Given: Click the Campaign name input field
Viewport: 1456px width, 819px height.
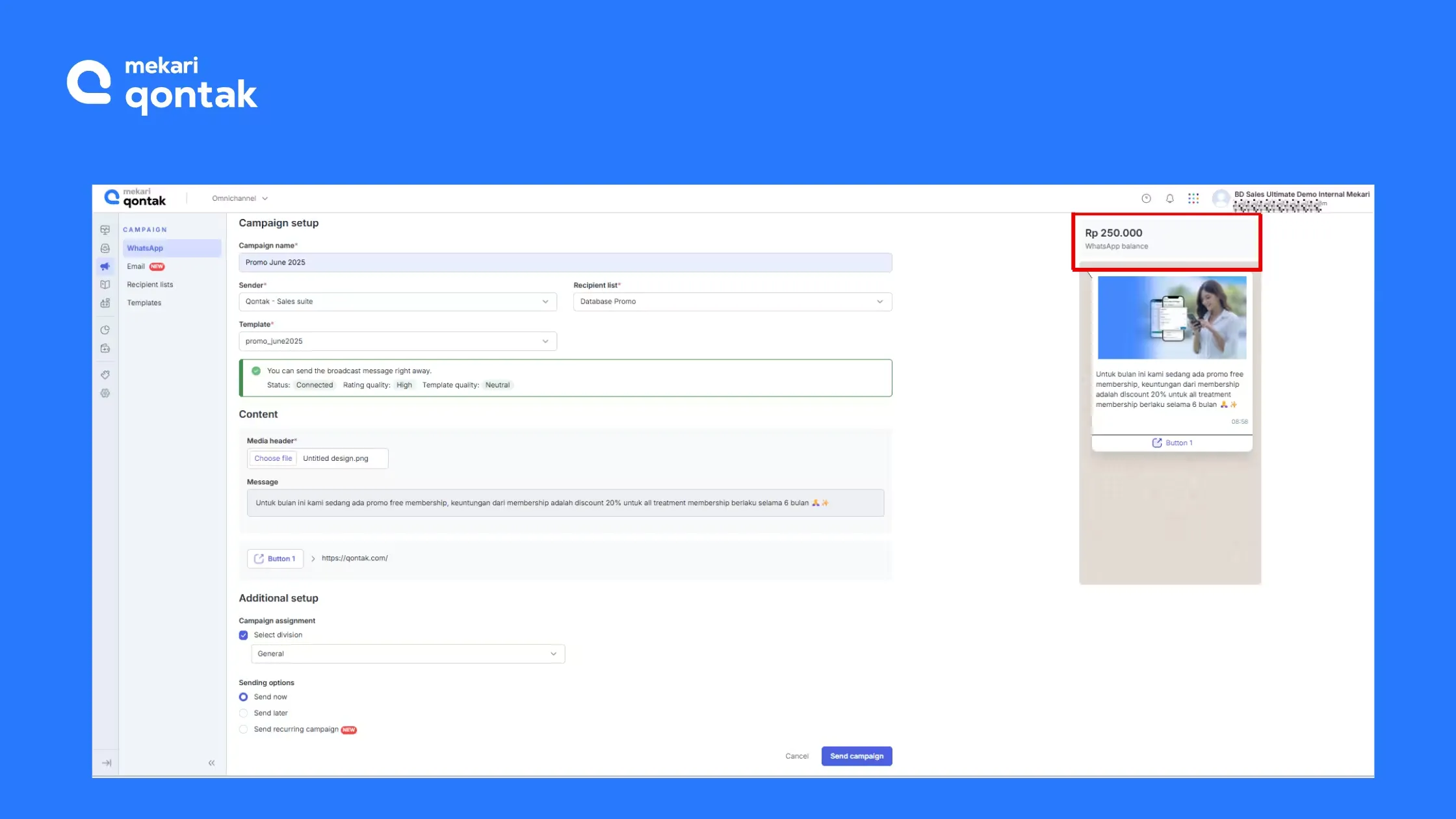Looking at the screenshot, I should pos(564,263).
